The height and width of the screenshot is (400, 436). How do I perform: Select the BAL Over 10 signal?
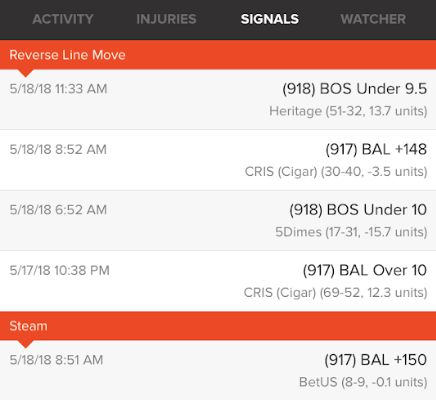tap(218, 281)
